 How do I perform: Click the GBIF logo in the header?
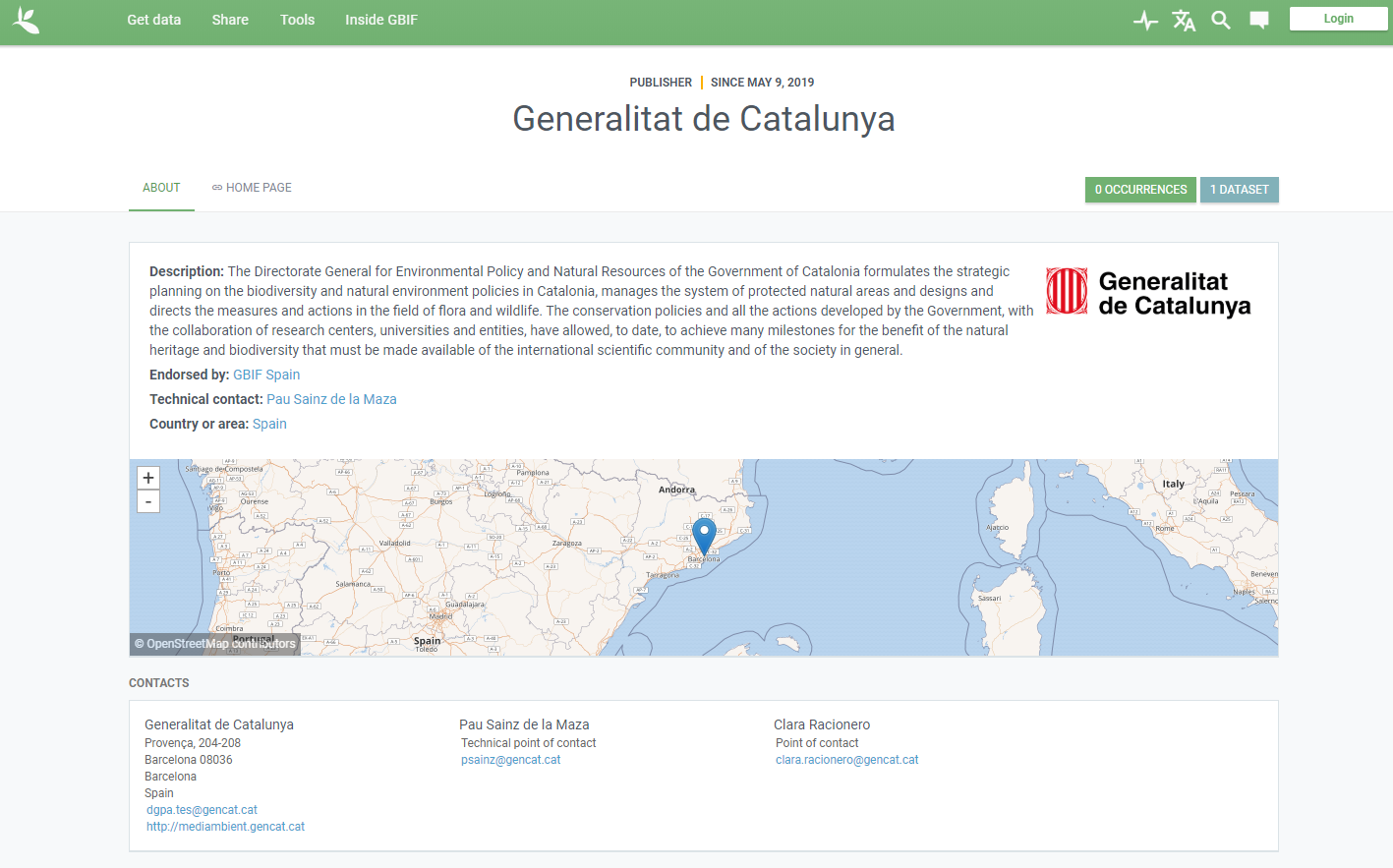[x=27, y=21]
